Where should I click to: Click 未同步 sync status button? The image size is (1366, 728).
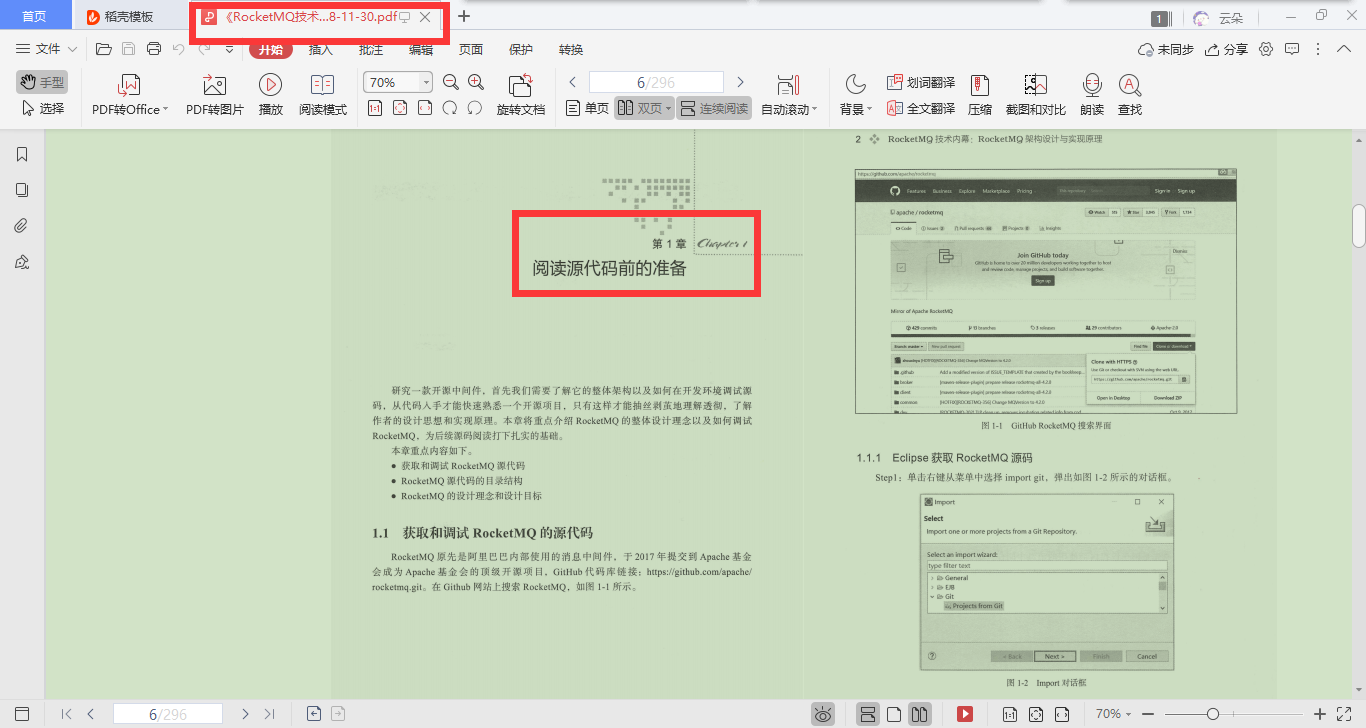click(1166, 49)
